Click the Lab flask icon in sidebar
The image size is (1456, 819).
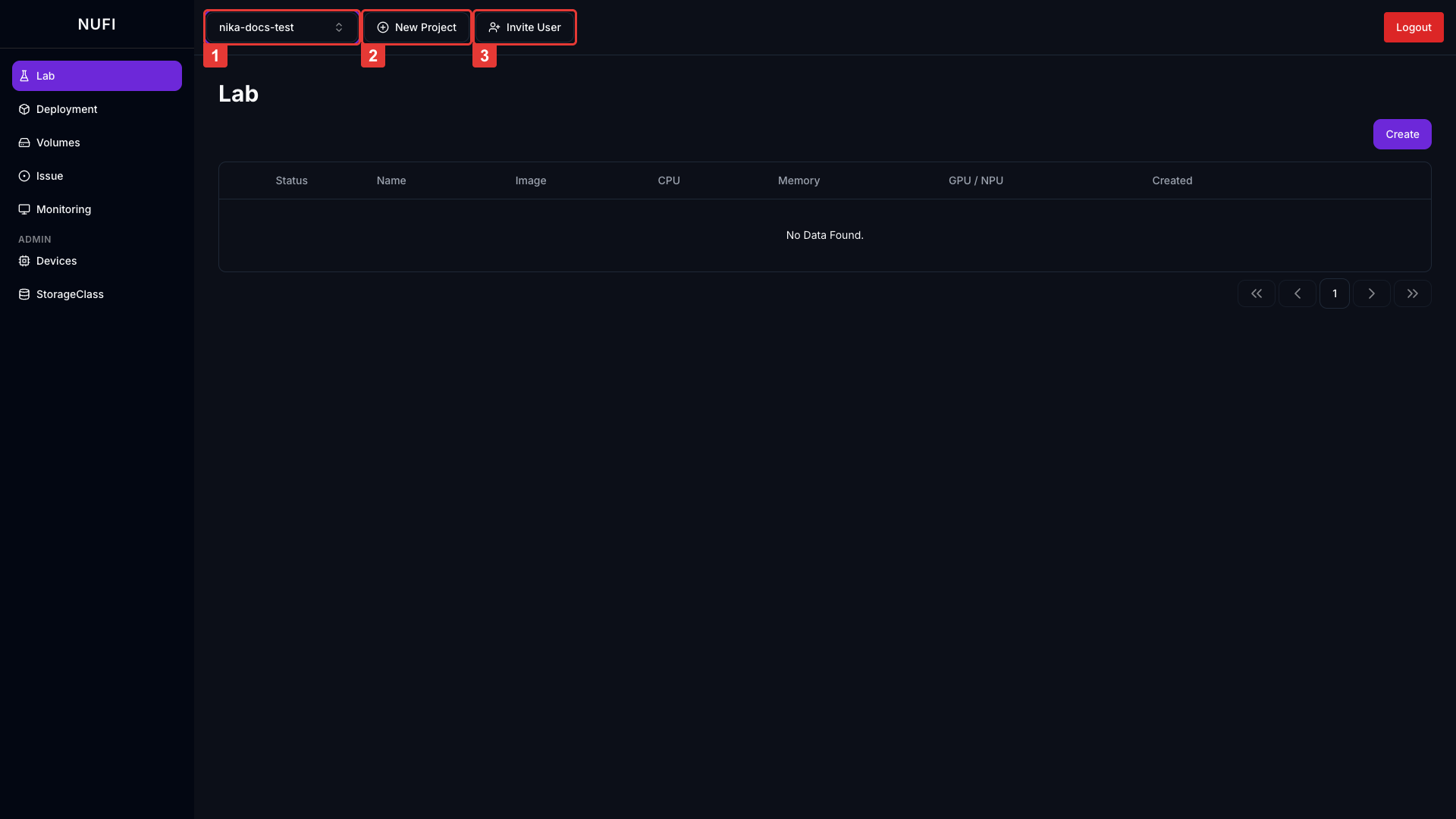coord(24,76)
